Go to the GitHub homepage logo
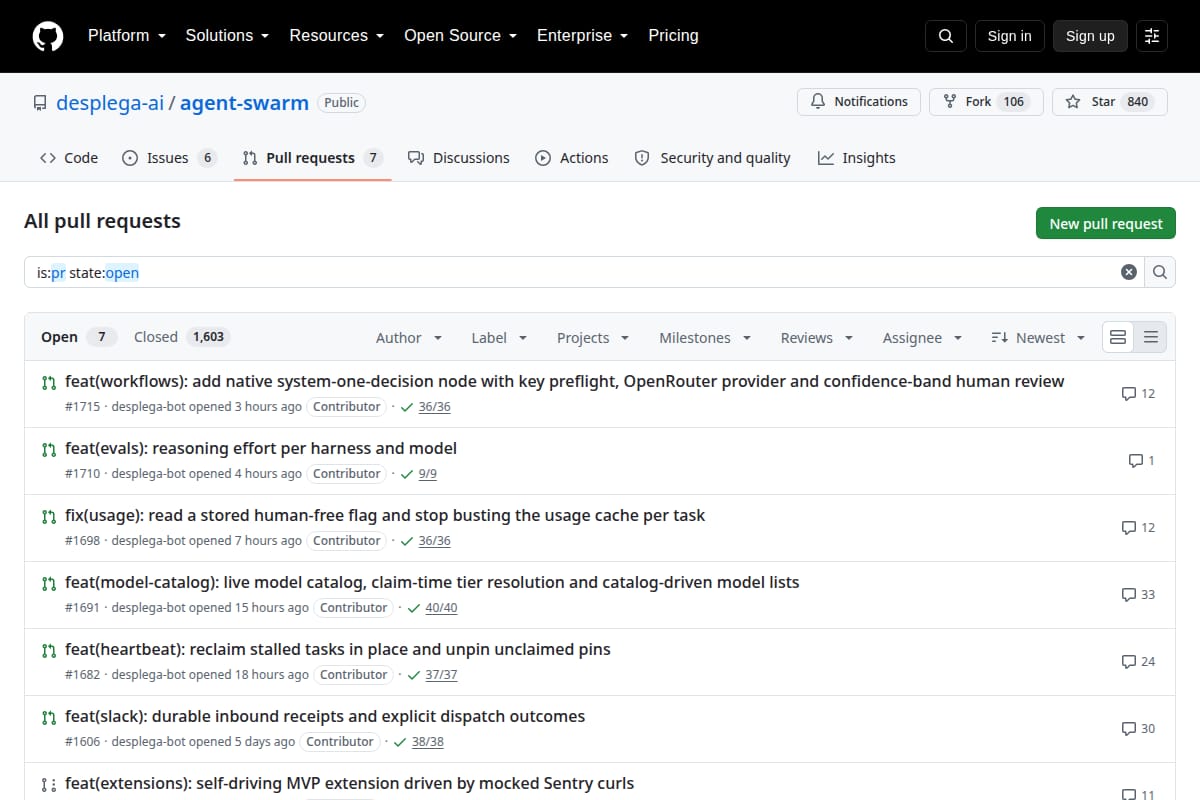The width and height of the screenshot is (1200, 800). [x=48, y=36]
